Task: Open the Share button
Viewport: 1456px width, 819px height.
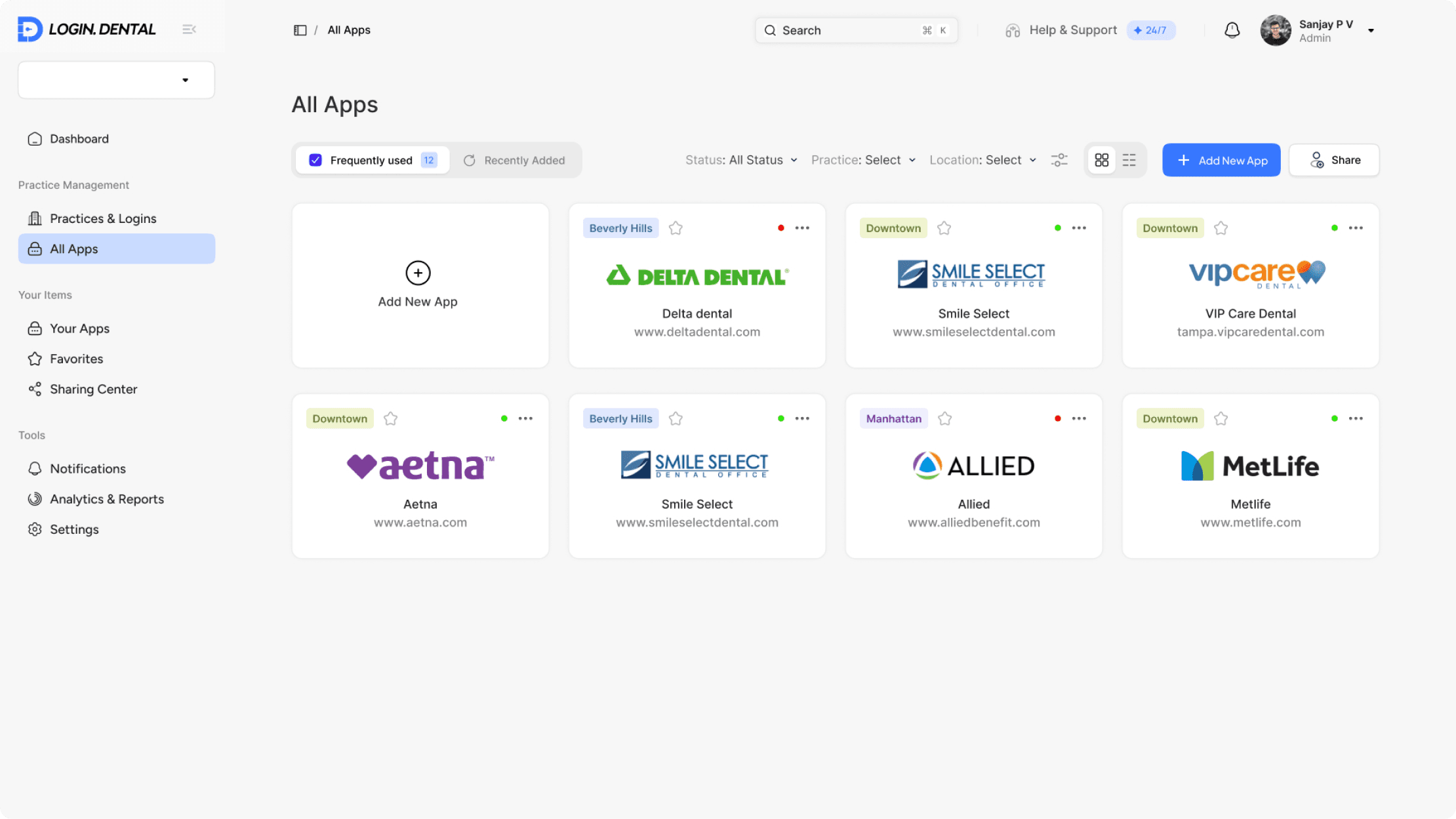Action: click(1333, 159)
